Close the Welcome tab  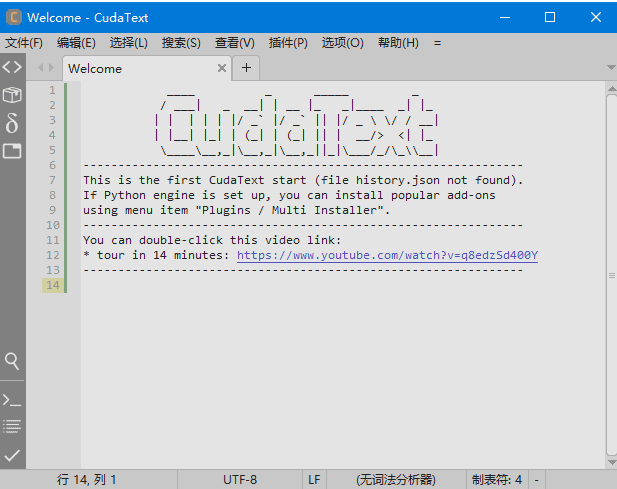tap(223, 69)
